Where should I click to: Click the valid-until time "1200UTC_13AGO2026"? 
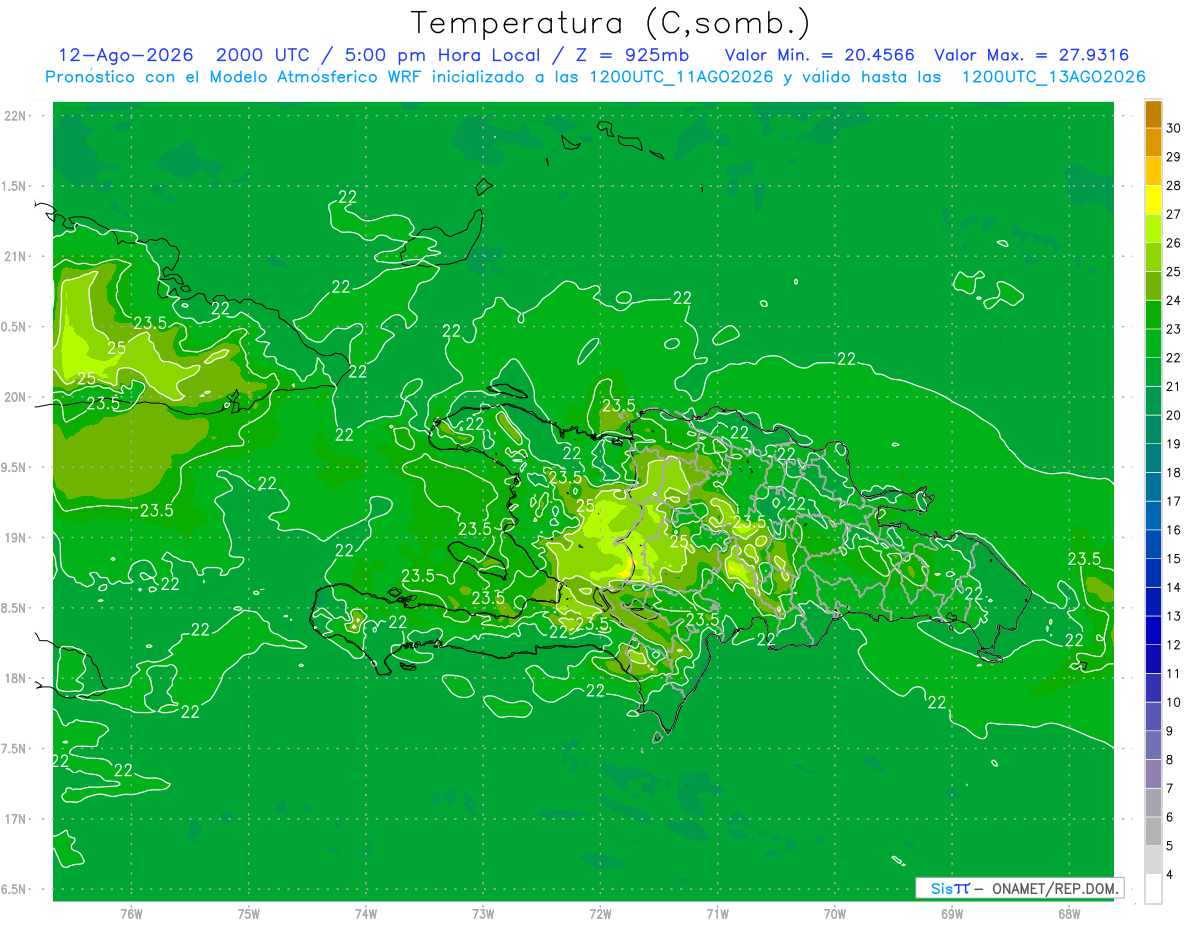[1053, 77]
